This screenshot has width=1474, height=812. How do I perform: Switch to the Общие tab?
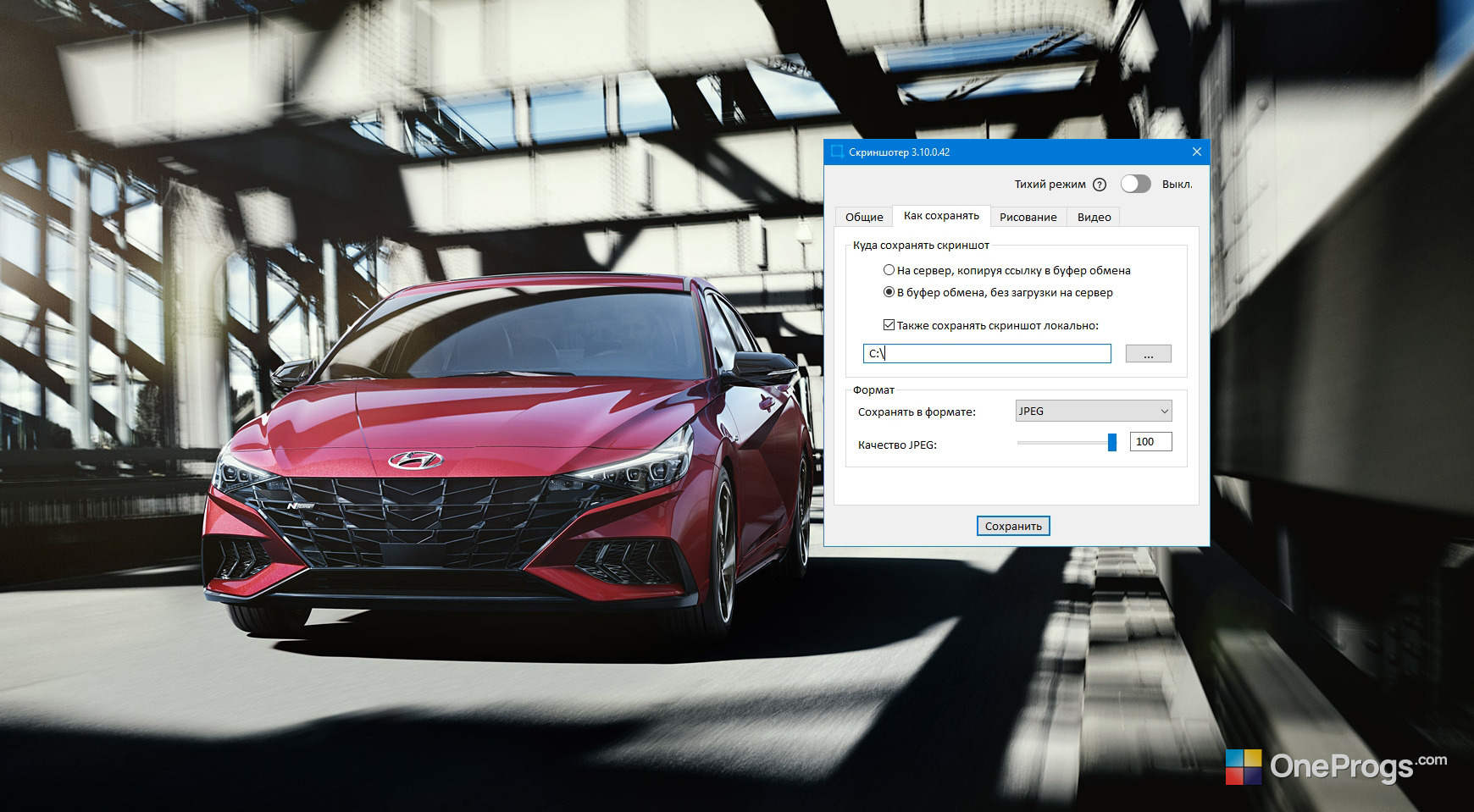pyautogui.click(x=864, y=217)
